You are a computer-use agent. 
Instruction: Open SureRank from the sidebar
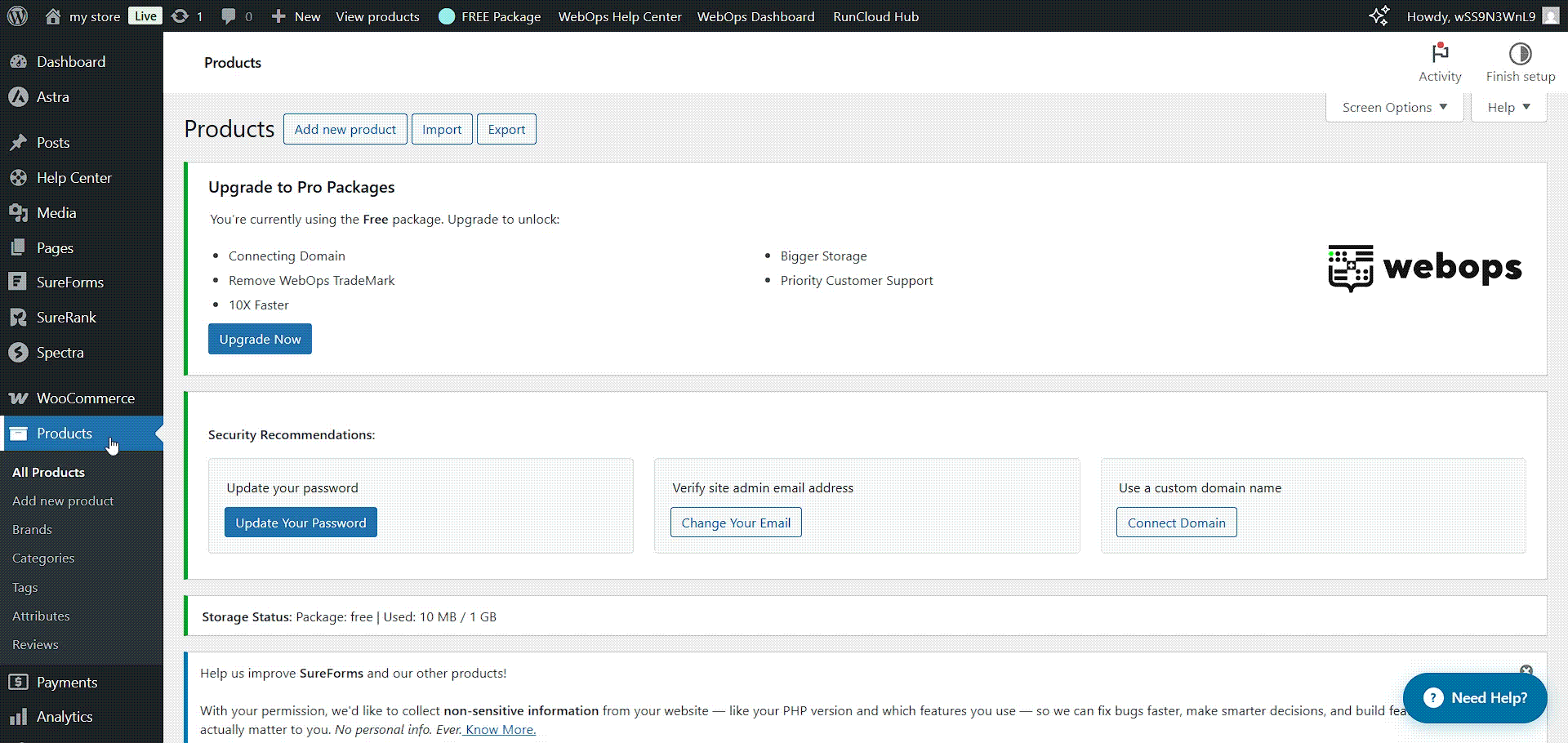(x=66, y=318)
